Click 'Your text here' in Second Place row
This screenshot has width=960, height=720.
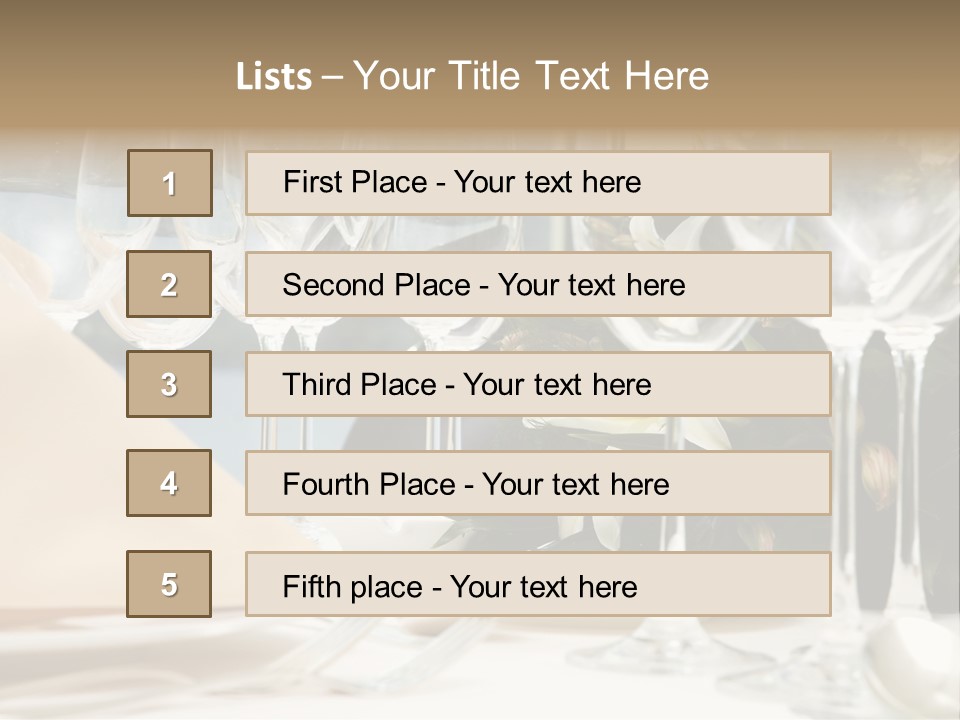coord(591,285)
